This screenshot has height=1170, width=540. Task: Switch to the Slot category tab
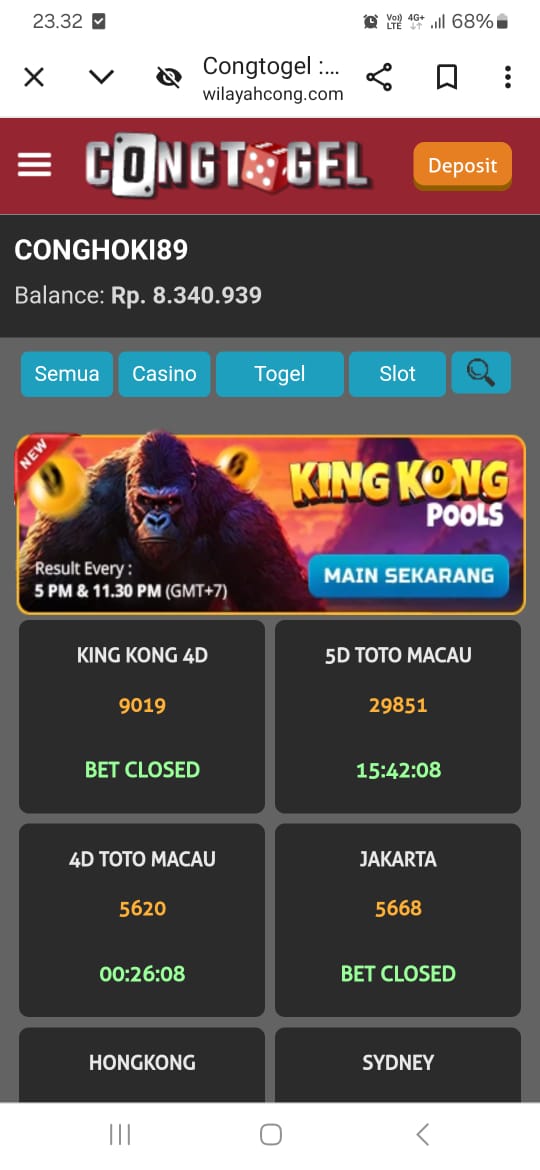tap(398, 374)
